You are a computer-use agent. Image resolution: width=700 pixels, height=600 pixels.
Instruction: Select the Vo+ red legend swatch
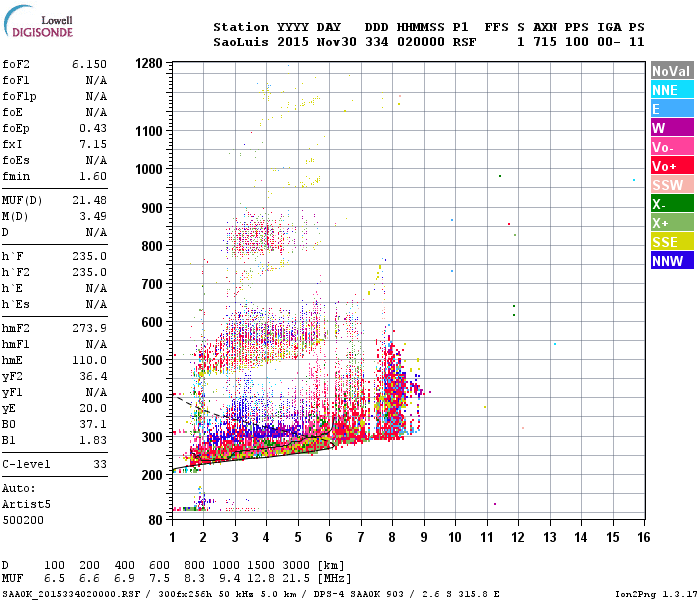pyautogui.click(x=672, y=166)
